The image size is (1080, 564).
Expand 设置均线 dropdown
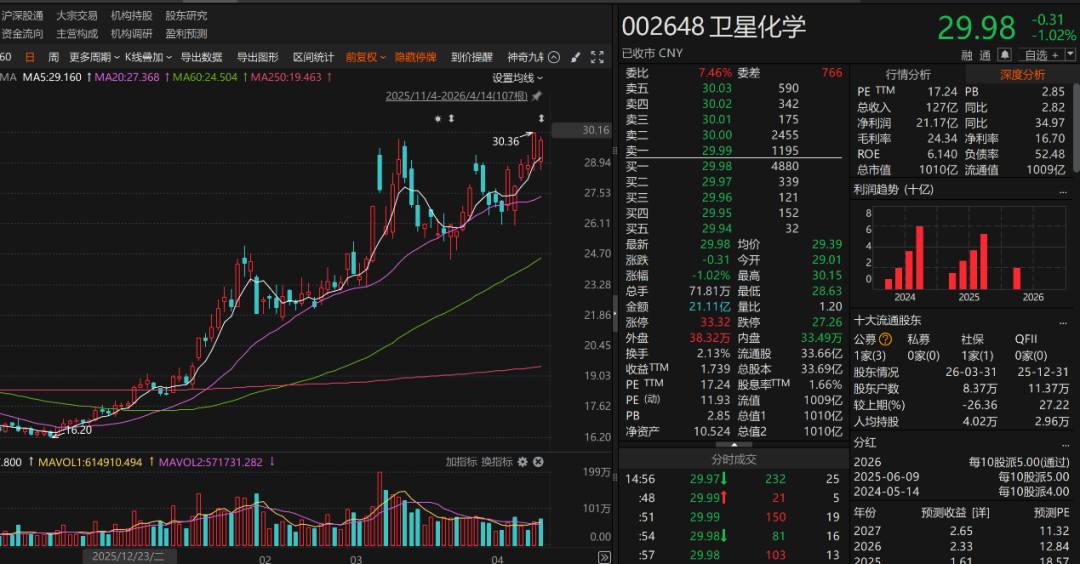(517, 78)
